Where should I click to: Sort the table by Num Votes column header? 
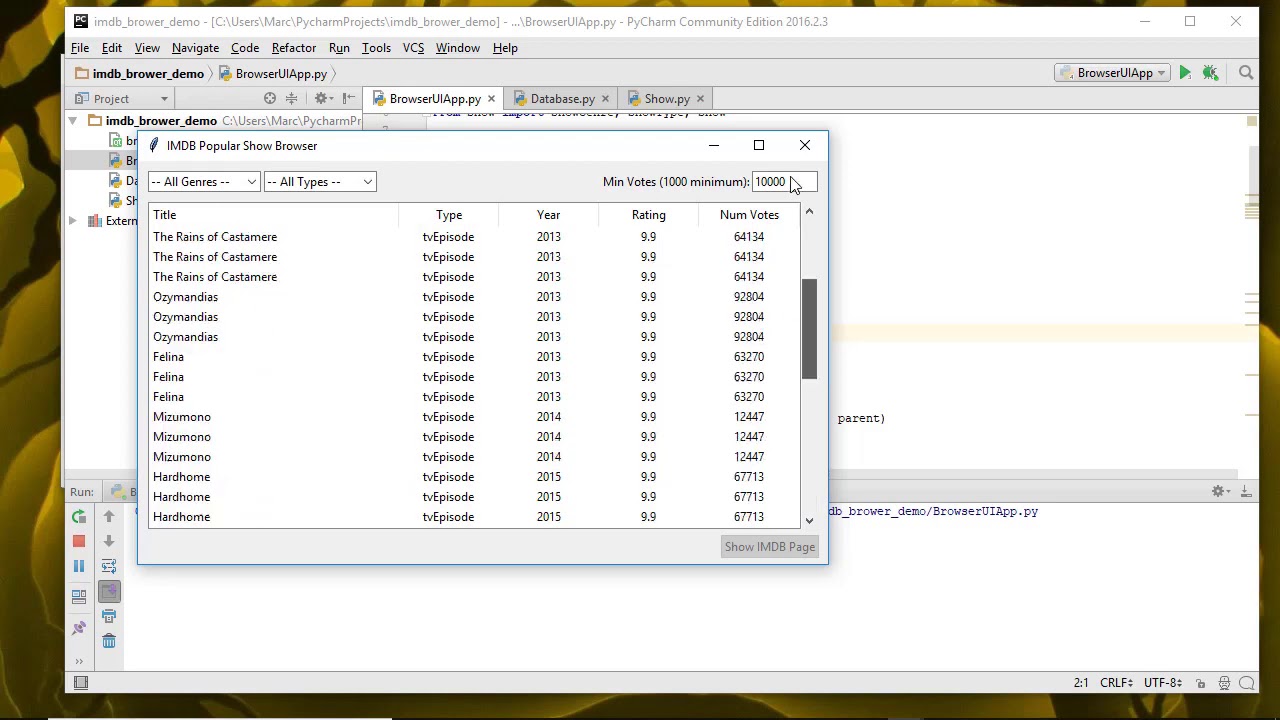tap(749, 215)
